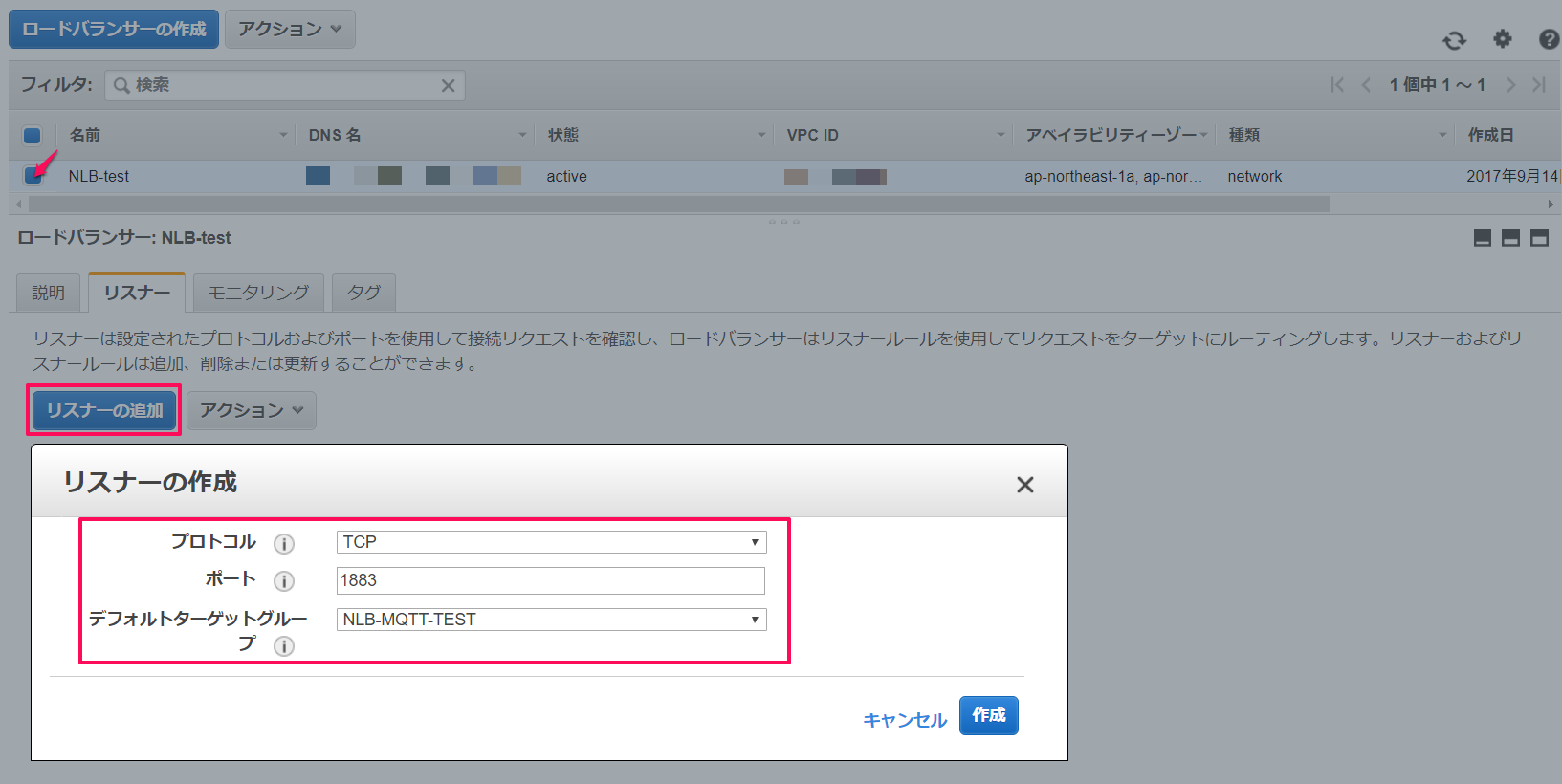The image size is (1562, 784).
Task: Toggle the select-all header checkbox
Action: point(33,135)
